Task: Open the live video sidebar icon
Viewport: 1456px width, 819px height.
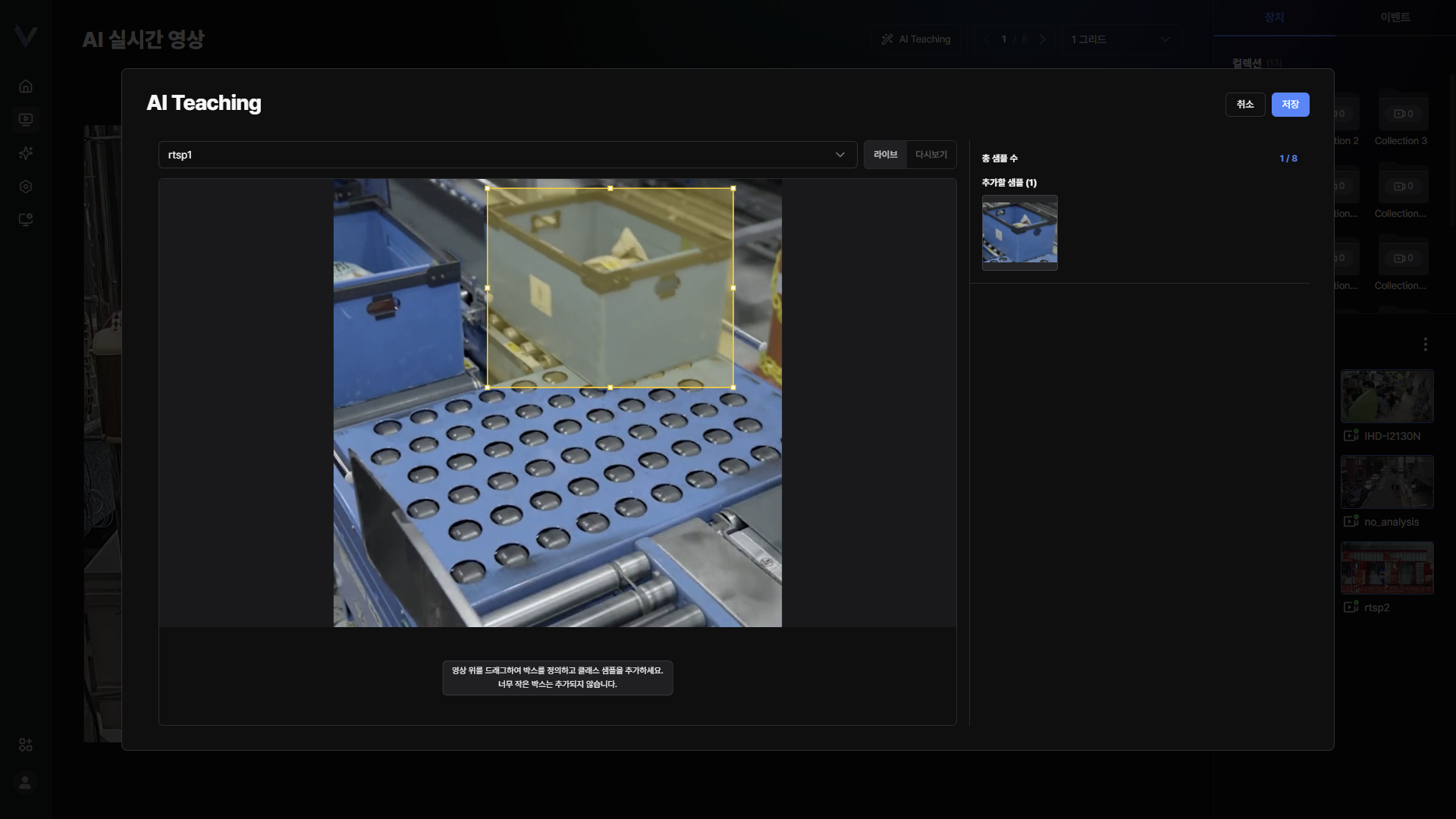Action: click(x=26, y=120)
